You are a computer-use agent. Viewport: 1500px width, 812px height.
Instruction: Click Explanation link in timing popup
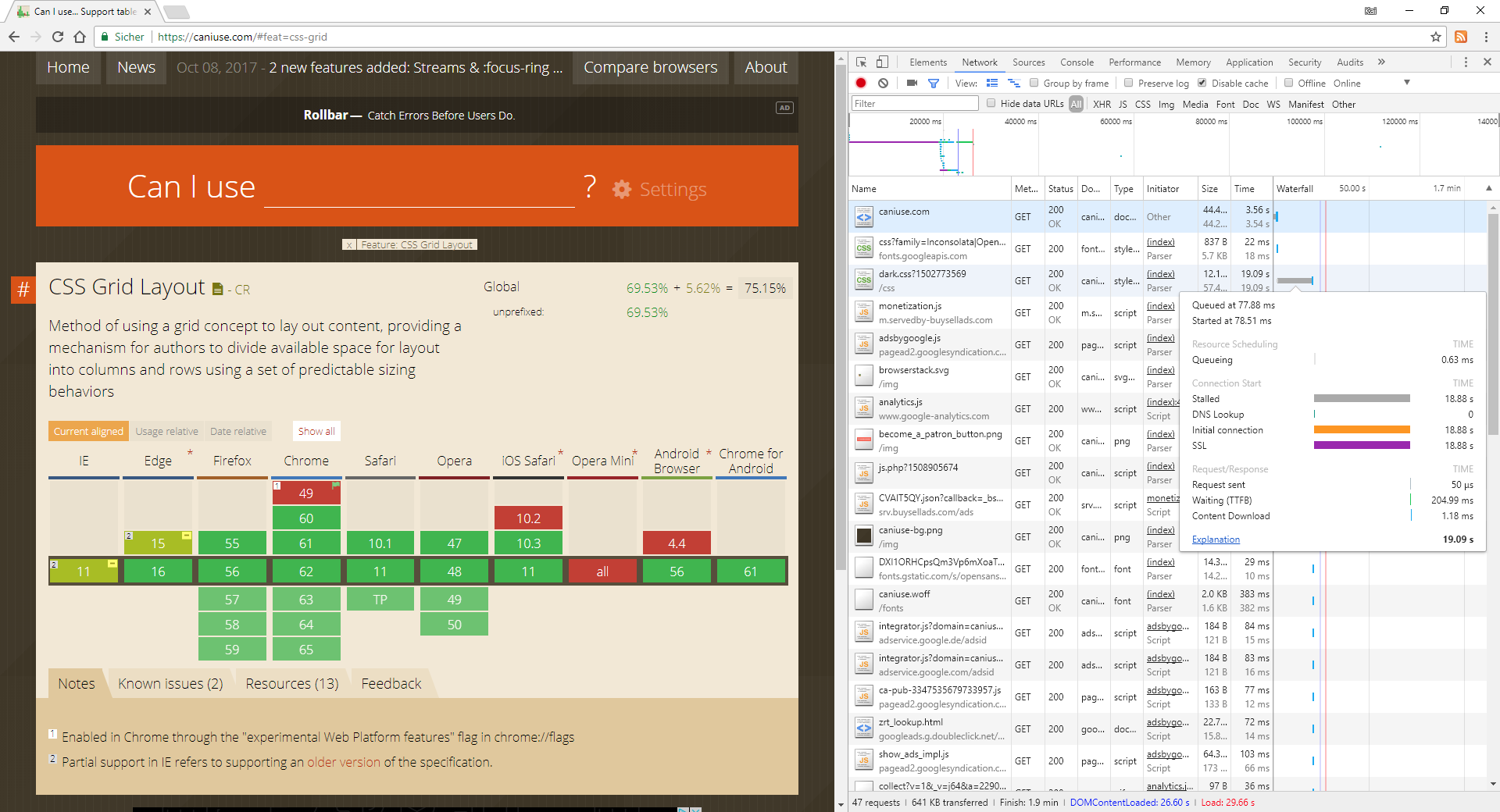(x=1216, y=540)
